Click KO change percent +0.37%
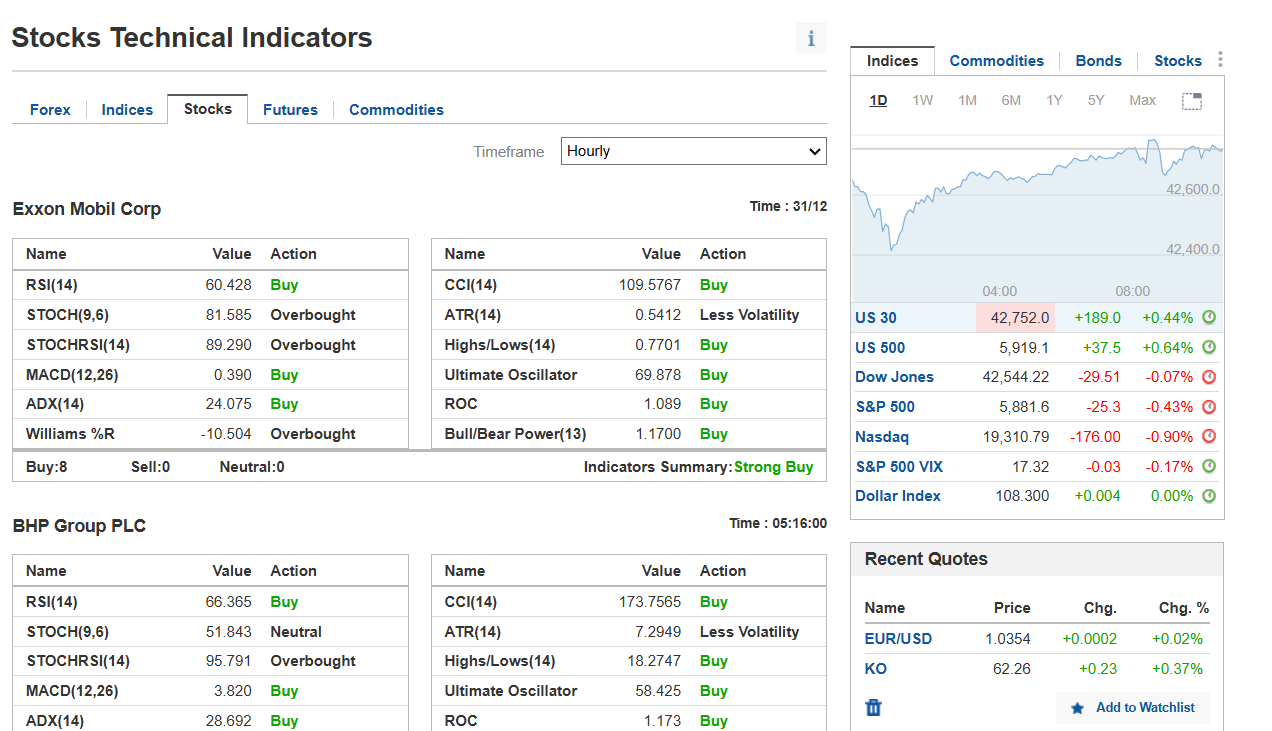 click(x=1178, y=669)
